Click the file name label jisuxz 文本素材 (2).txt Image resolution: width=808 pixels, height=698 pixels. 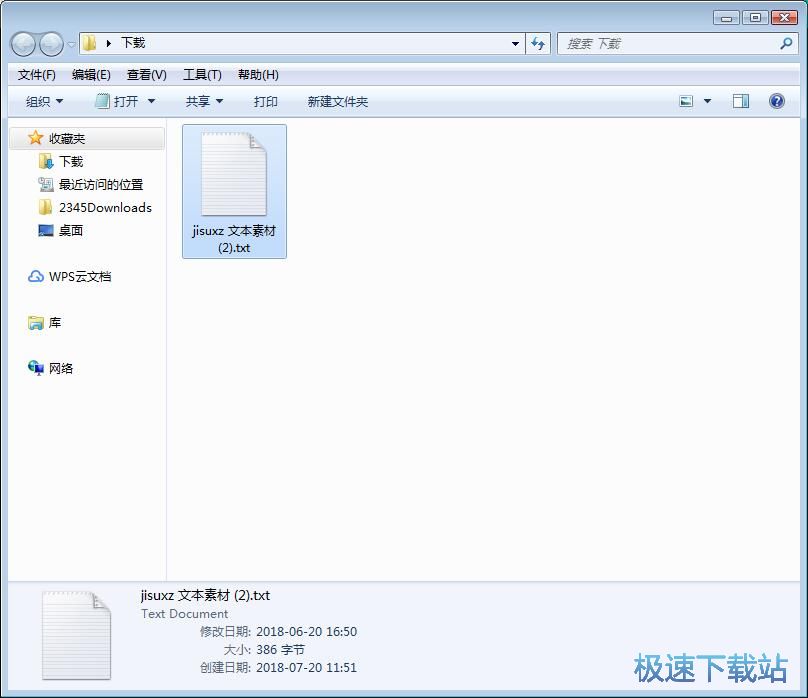[234, 239]
